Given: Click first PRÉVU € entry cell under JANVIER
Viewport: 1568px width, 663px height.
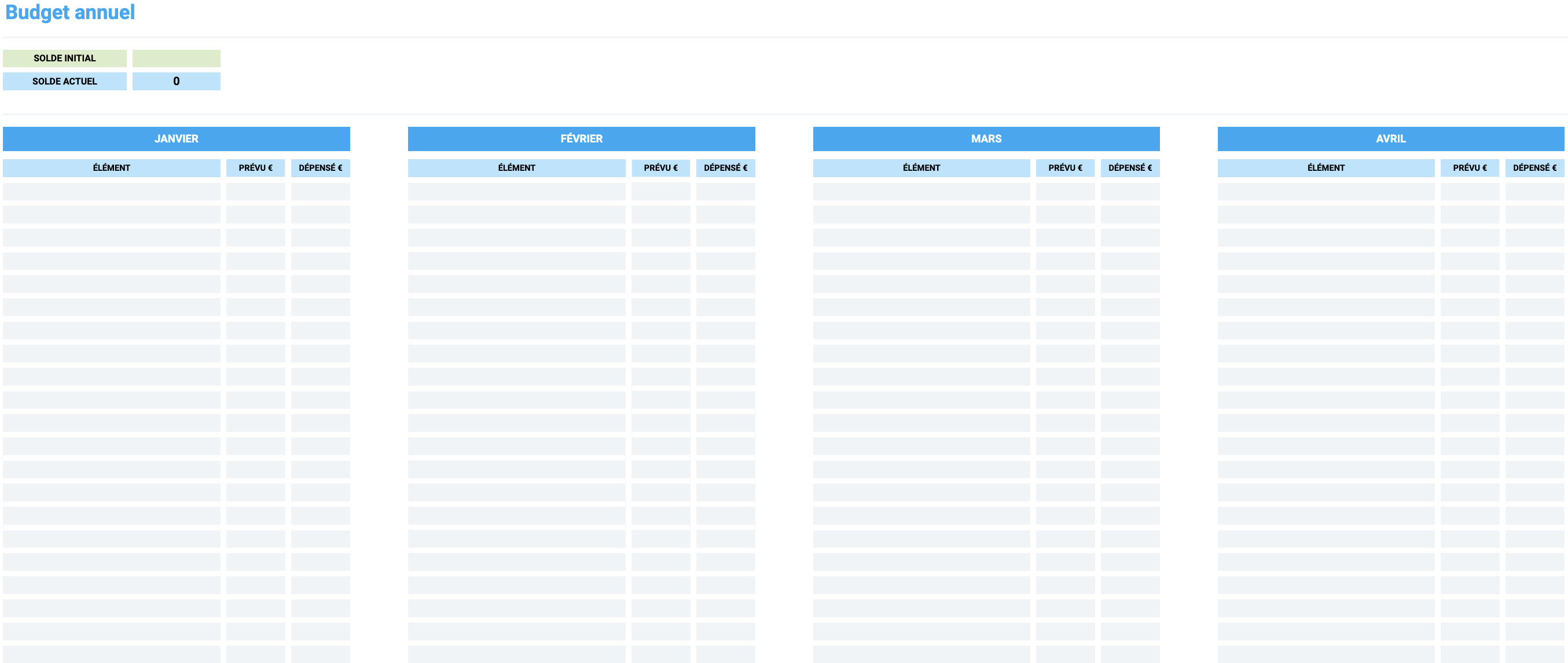Looking at the screenshot, I should point(256,192).
